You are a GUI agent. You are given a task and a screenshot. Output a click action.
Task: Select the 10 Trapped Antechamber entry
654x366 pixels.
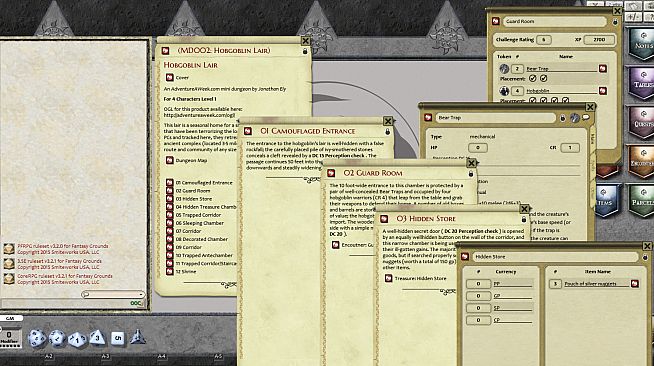pos(204,255)
